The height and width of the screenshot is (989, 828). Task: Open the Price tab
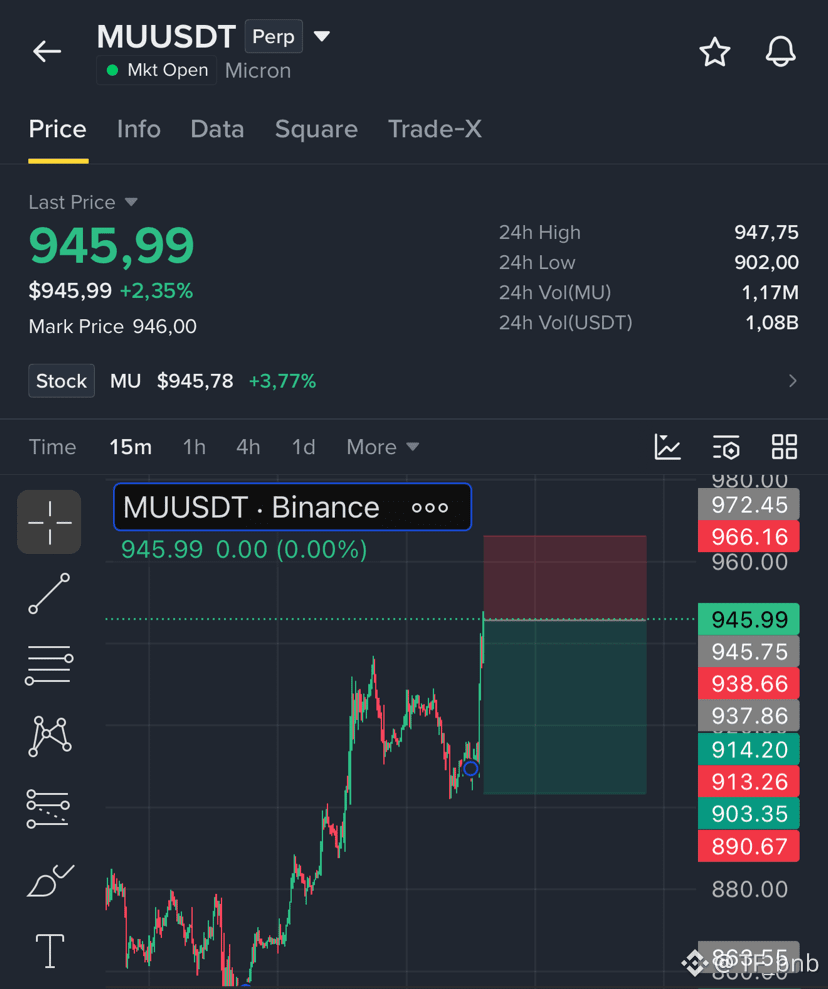coord(57,129)
